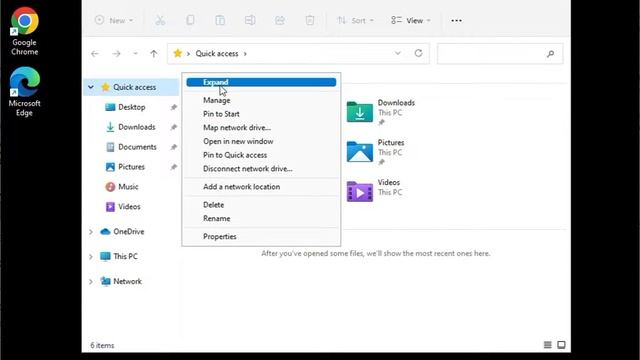Image resolution: width=640 pixels, height=360 pixels.
Task: Open the Pictures folder tile
Action: (x=376, y=152)
